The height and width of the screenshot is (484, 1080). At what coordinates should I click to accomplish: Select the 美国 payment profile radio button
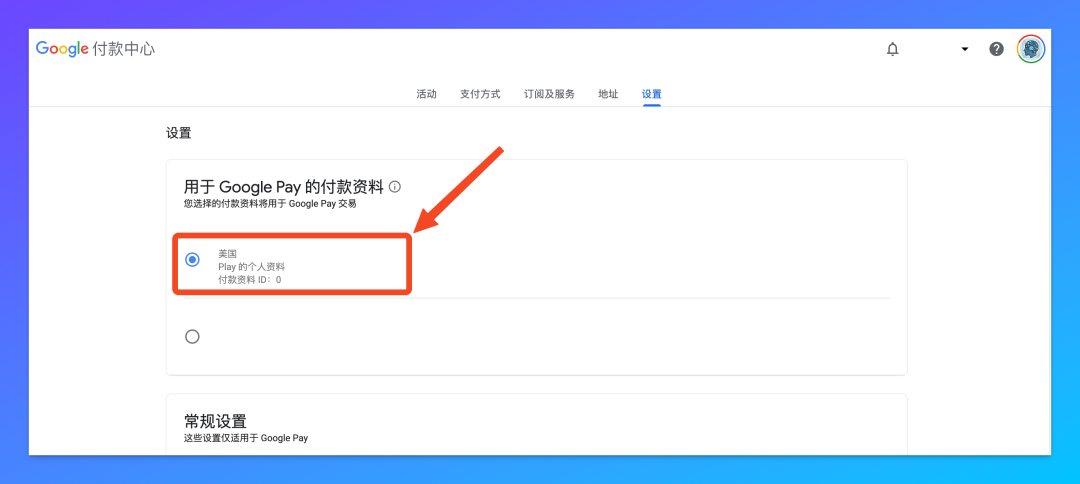coord(193,260)
